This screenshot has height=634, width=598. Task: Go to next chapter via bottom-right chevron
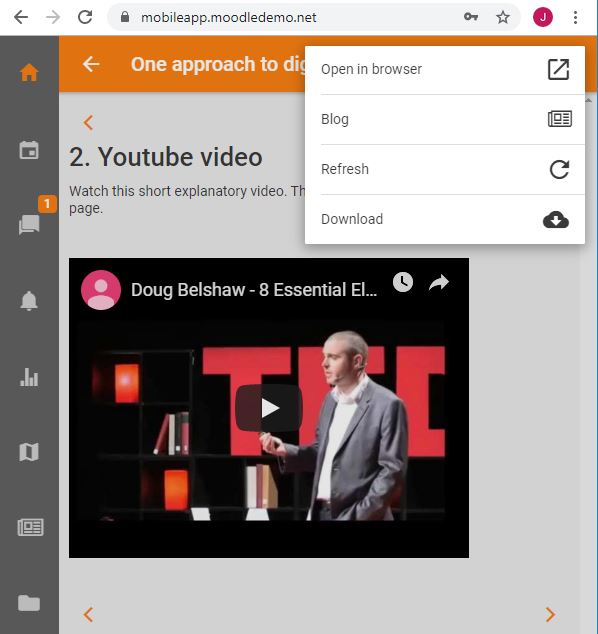550,615
